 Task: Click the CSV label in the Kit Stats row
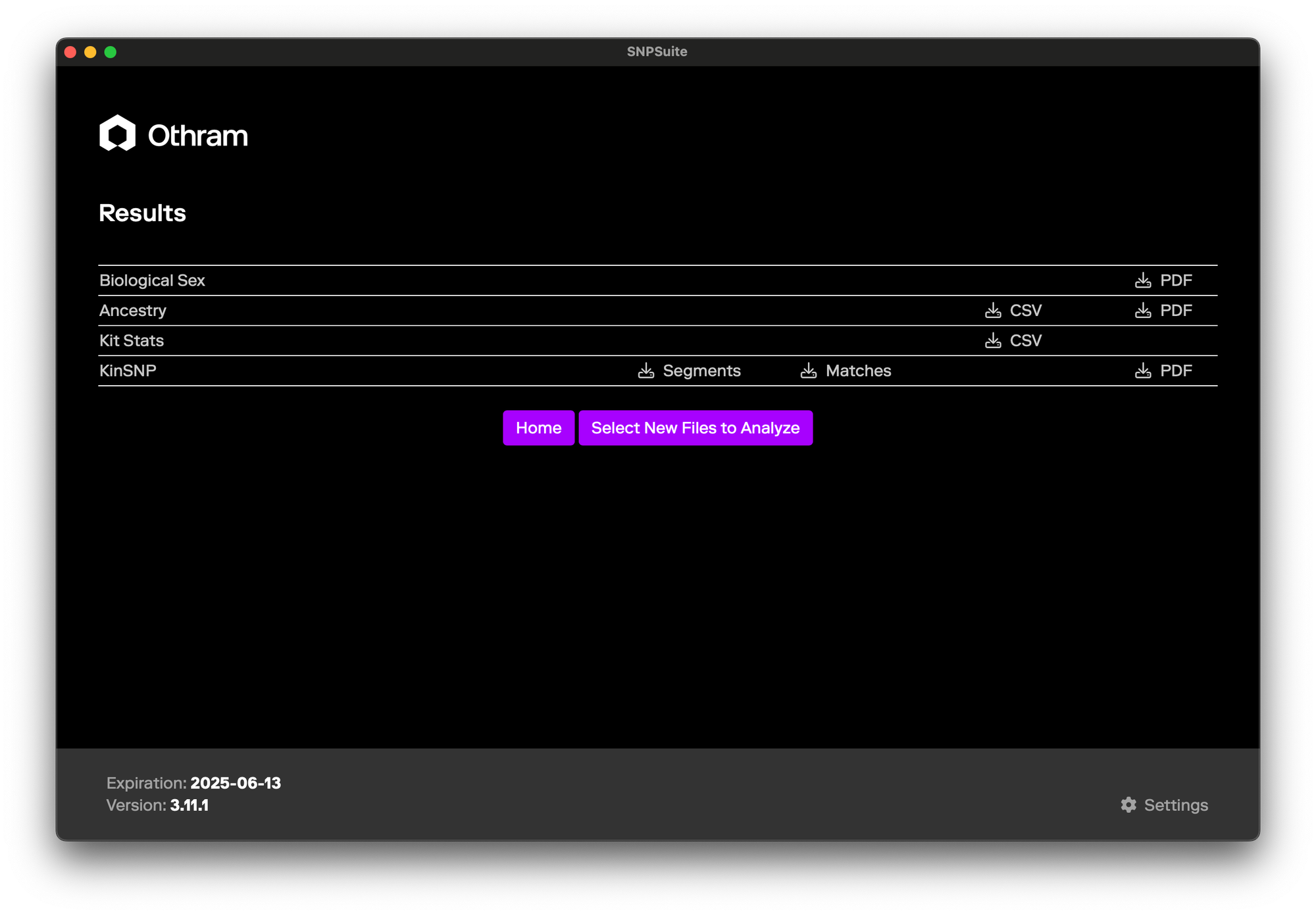(1025, 341)
